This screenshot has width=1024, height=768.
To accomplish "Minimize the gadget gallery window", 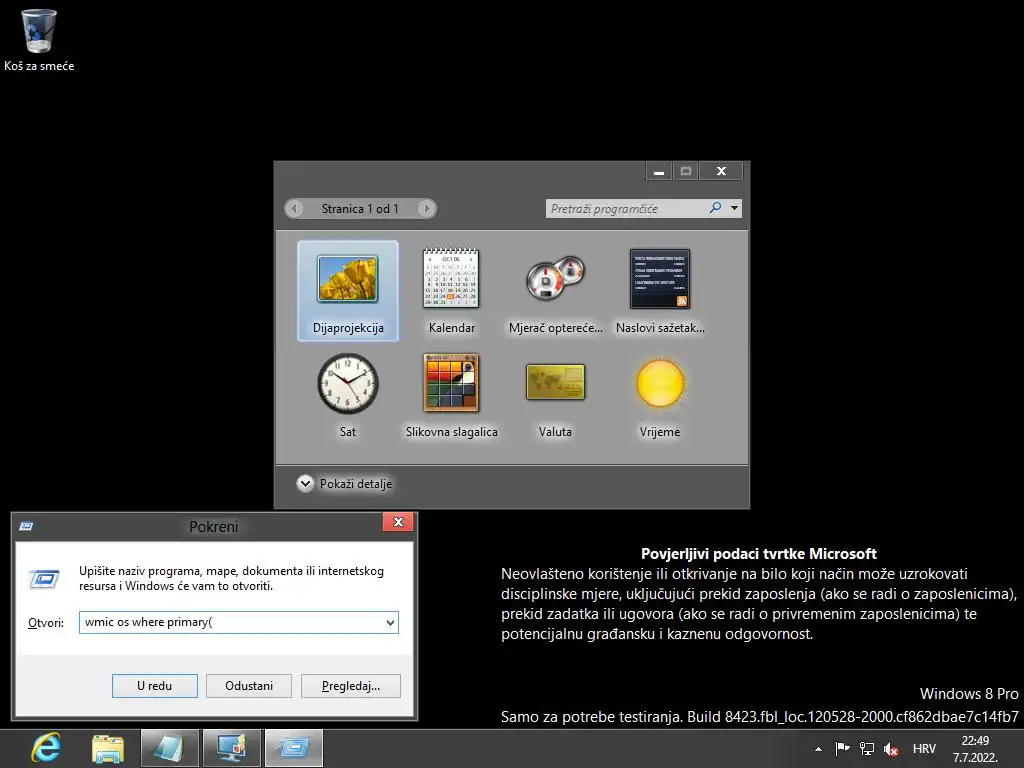I will click(x=659, y=171).
